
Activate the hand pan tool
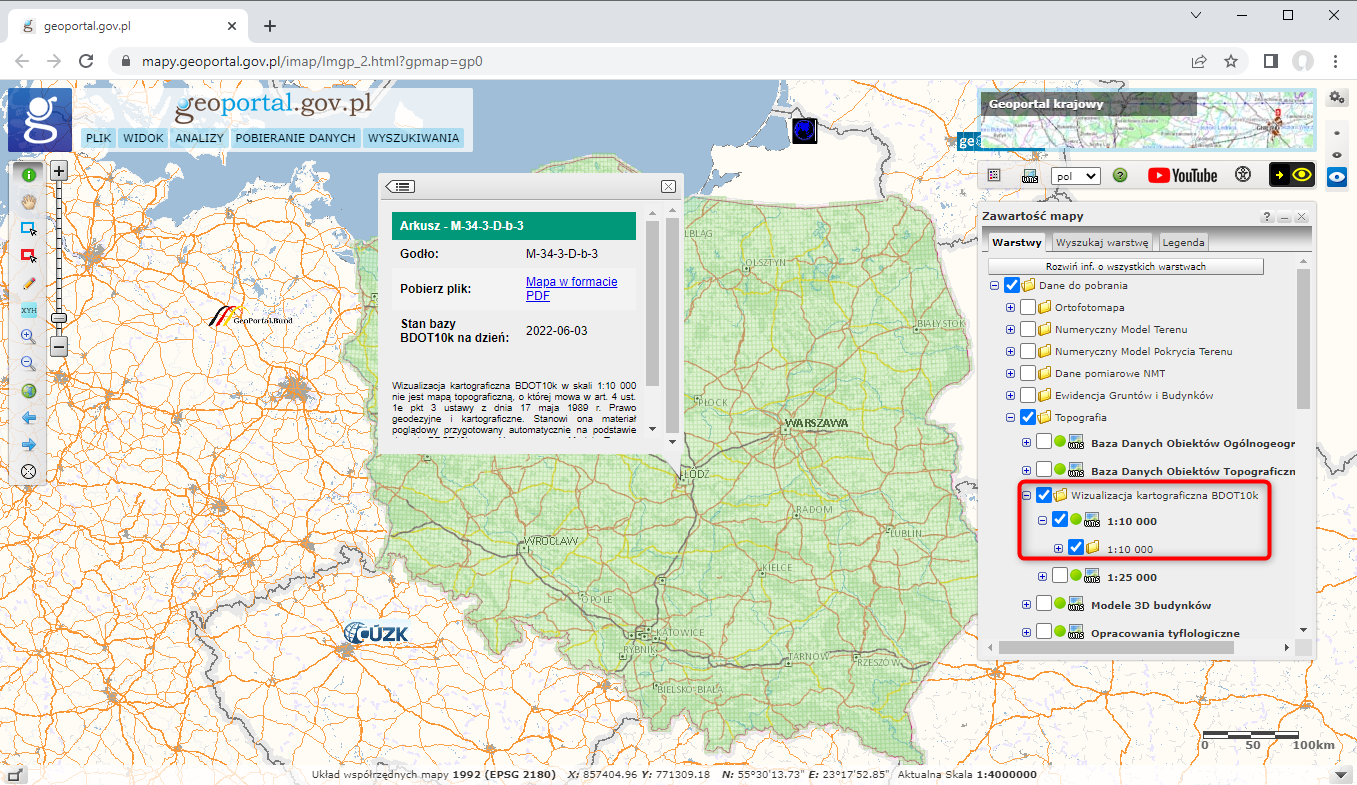[29, 201]
